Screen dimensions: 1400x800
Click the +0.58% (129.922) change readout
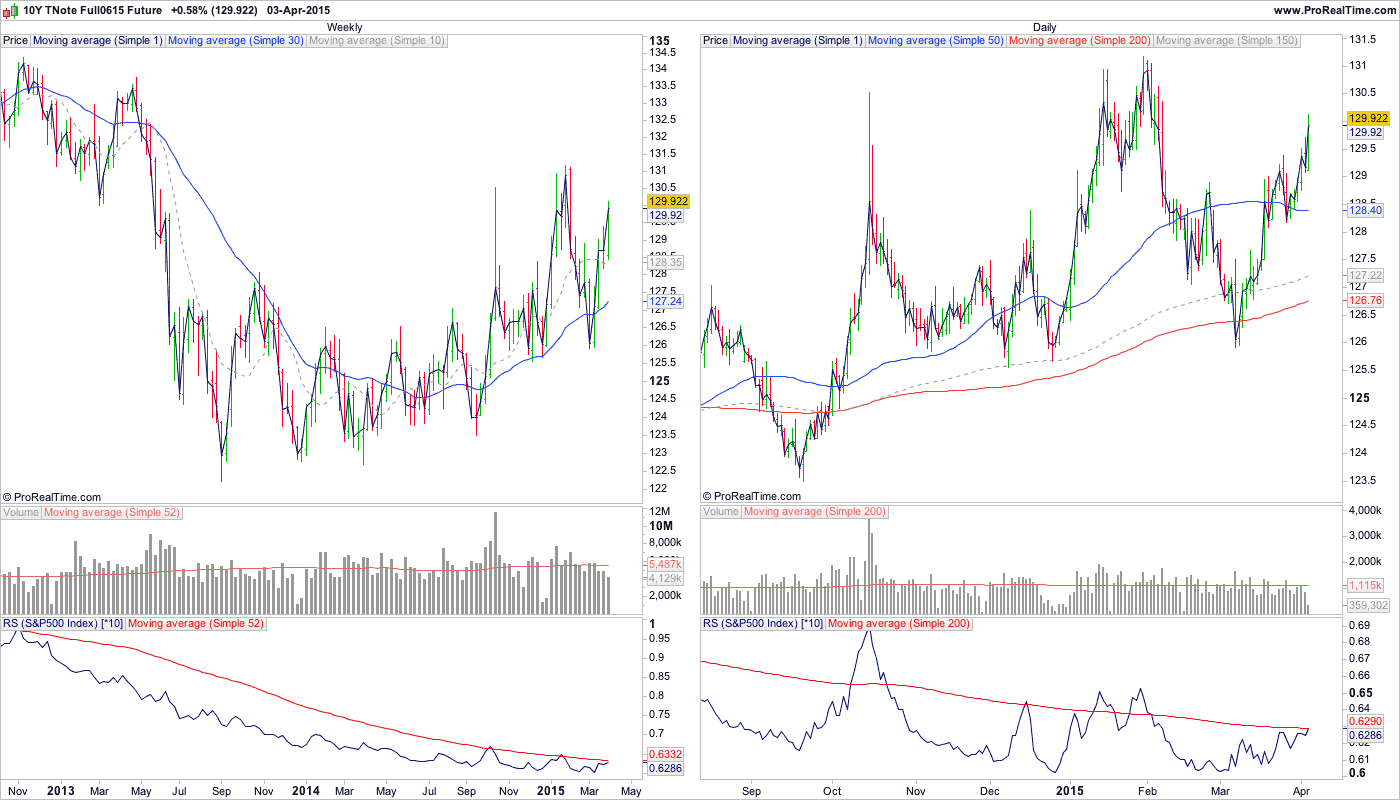click(x=213, y=10)
